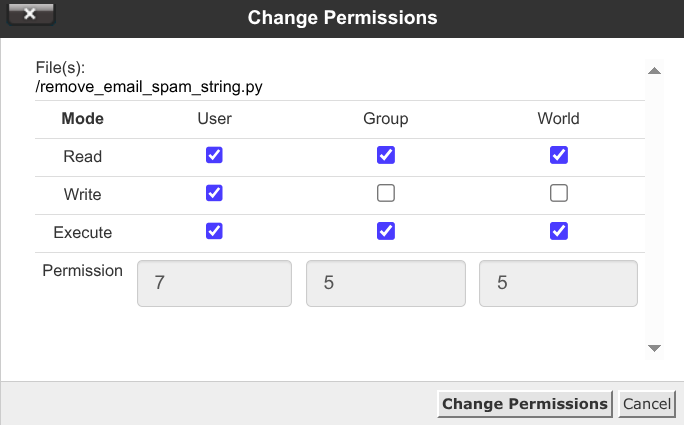Image resolution: width=684 pixels, height=425 pixels.
Task: Click the World permission number field
Action: point(558,283)
